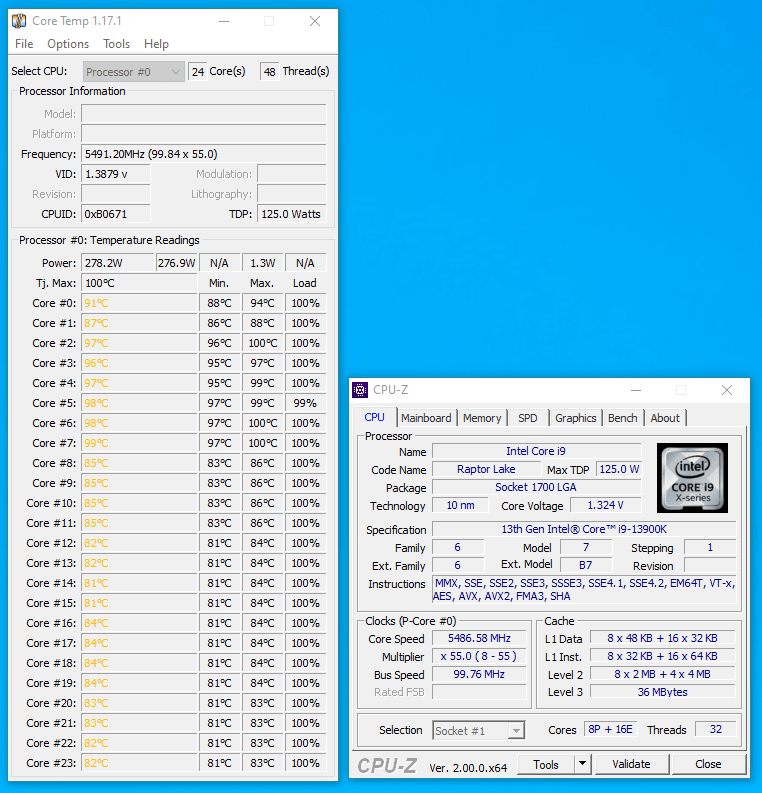Click the Intel Core i9 X-series logo
The height and width of the screenshot is (793, 762).
[x=692, y=478]
